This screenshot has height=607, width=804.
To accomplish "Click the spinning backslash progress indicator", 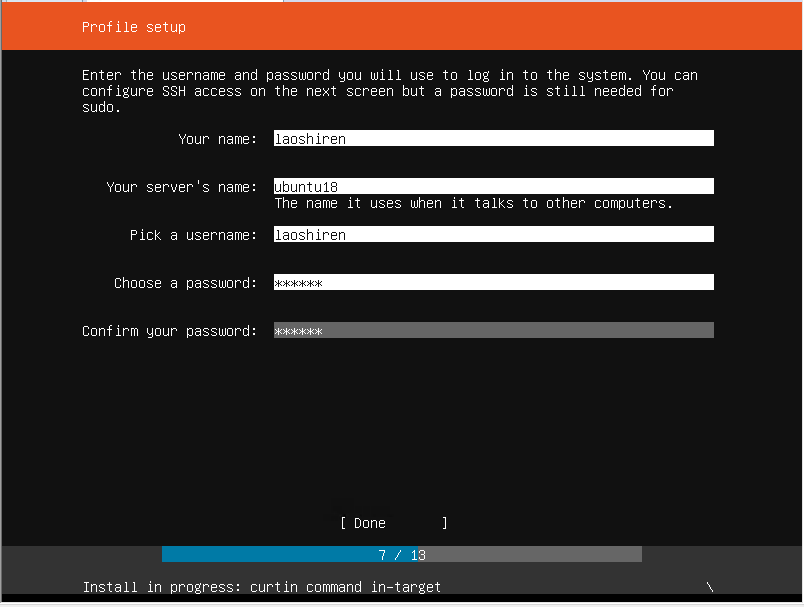I will click(710, 587).
